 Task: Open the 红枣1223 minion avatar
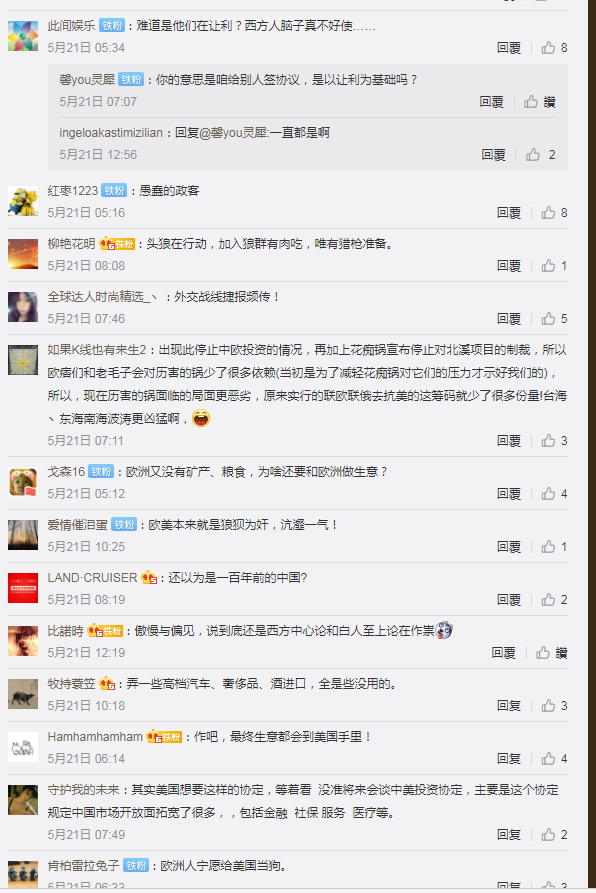click(23, 201)
